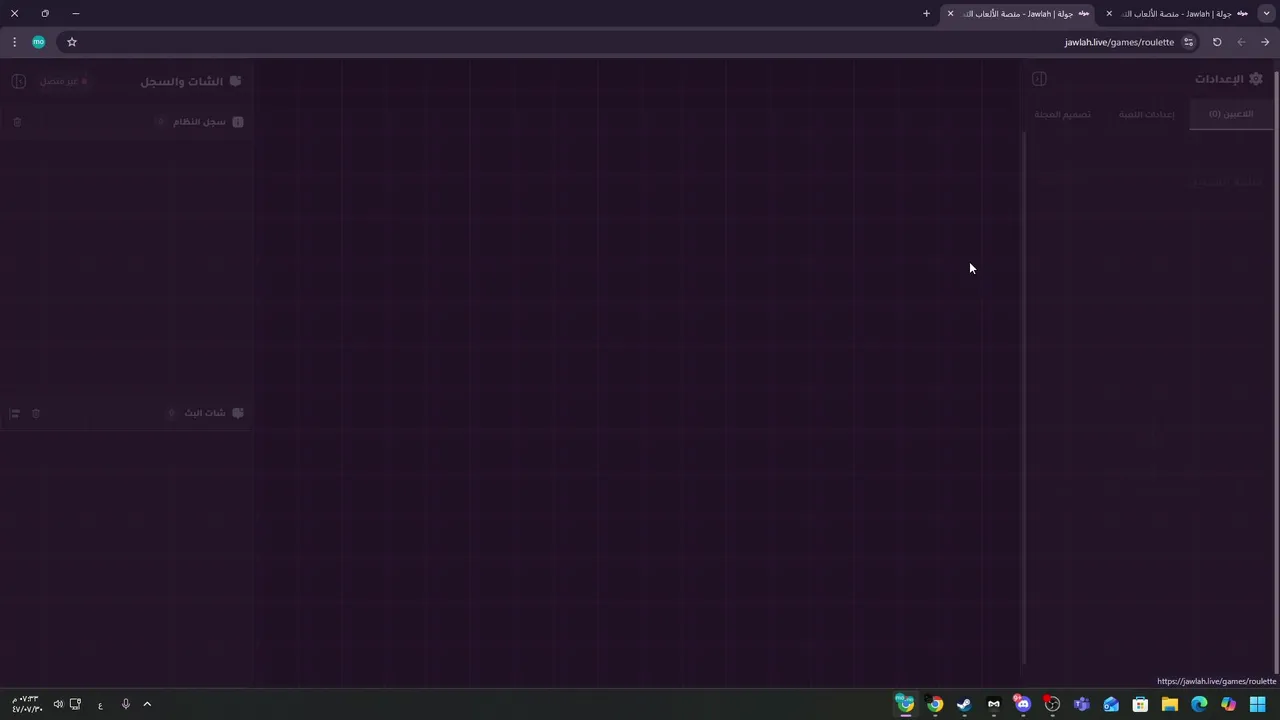
Task: Collapse the الإعدادات settings panel
Action: click(1039, 79)
